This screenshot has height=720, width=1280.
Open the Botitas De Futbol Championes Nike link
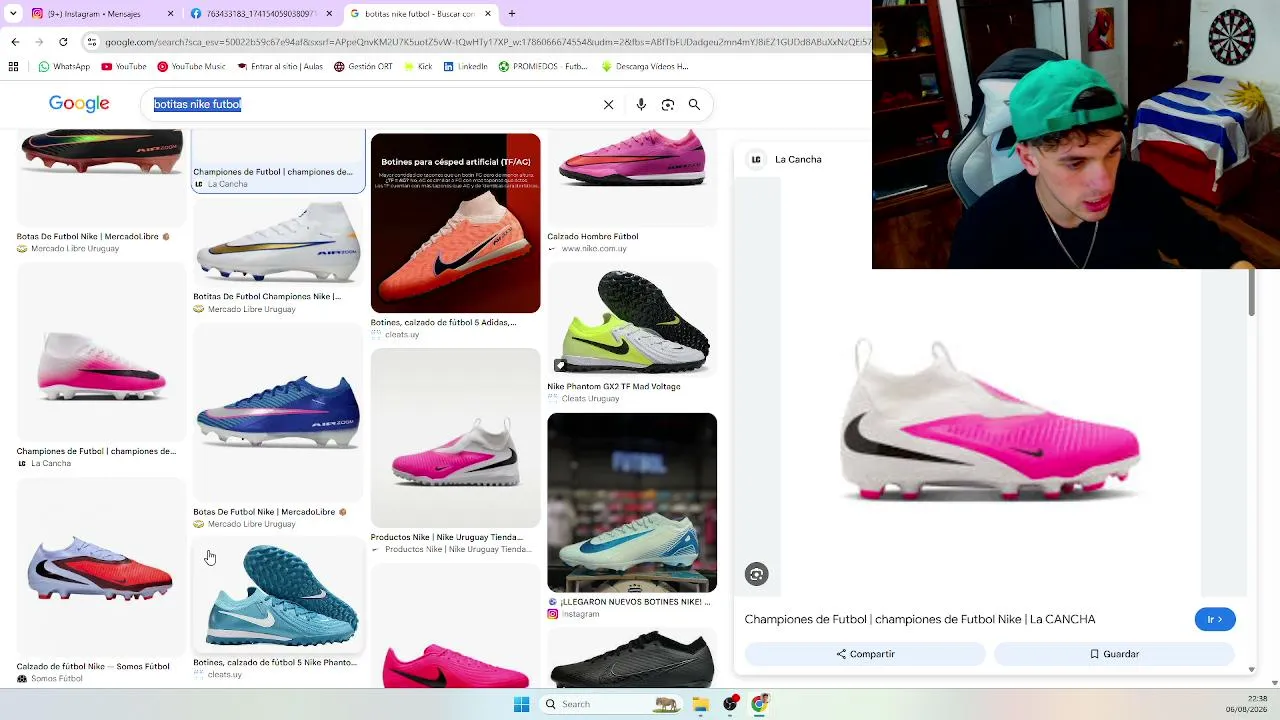pos(267,297)
